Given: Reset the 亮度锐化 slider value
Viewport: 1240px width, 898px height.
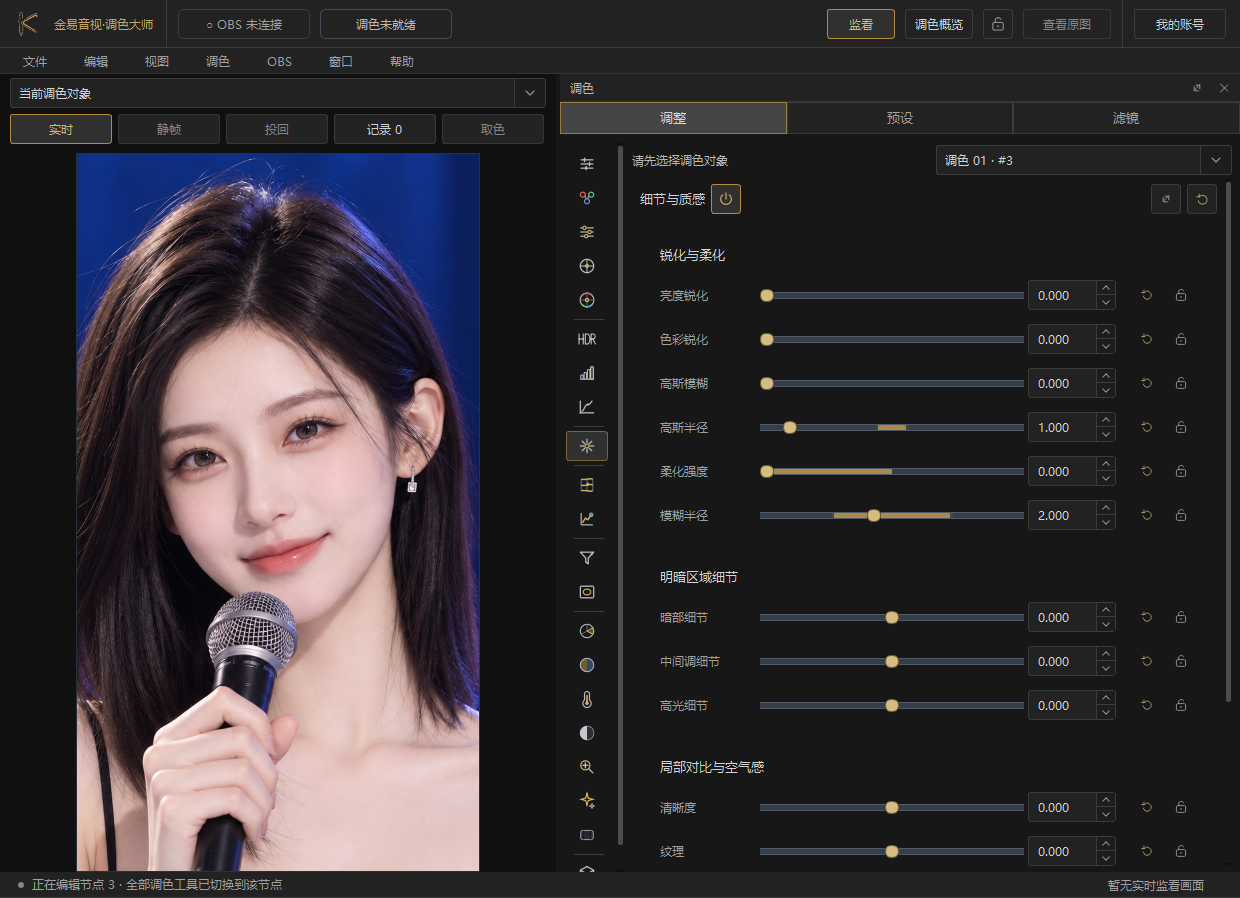Looking at the screenshot, I should (x=1147, y=296).
